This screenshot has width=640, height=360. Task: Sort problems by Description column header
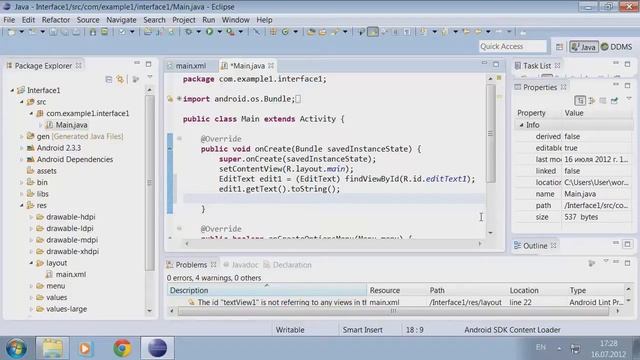coord(267,290)
